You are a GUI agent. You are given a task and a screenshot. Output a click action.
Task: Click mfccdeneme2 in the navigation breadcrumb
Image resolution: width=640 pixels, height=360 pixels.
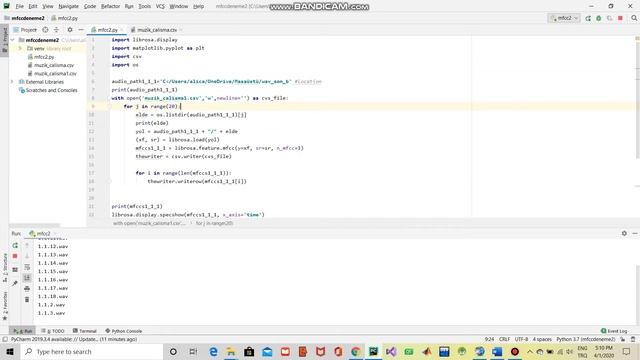[27, 18]
